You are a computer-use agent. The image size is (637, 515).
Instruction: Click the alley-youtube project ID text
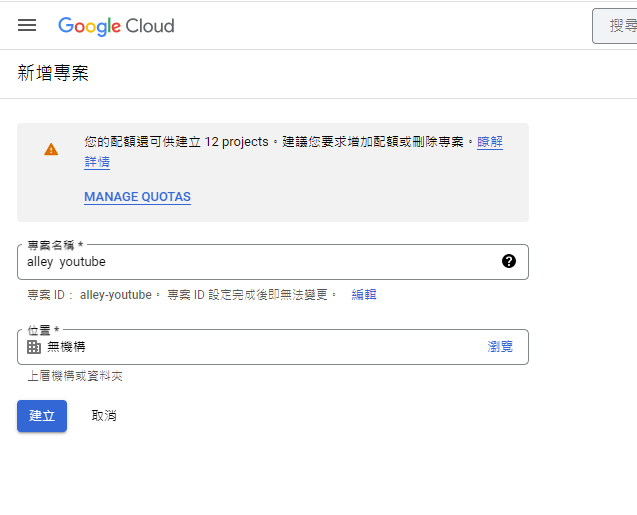(116, 295)
